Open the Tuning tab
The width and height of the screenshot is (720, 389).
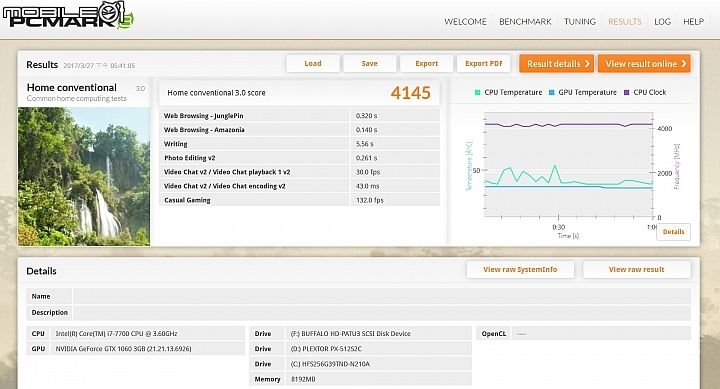tap(579, 22)
